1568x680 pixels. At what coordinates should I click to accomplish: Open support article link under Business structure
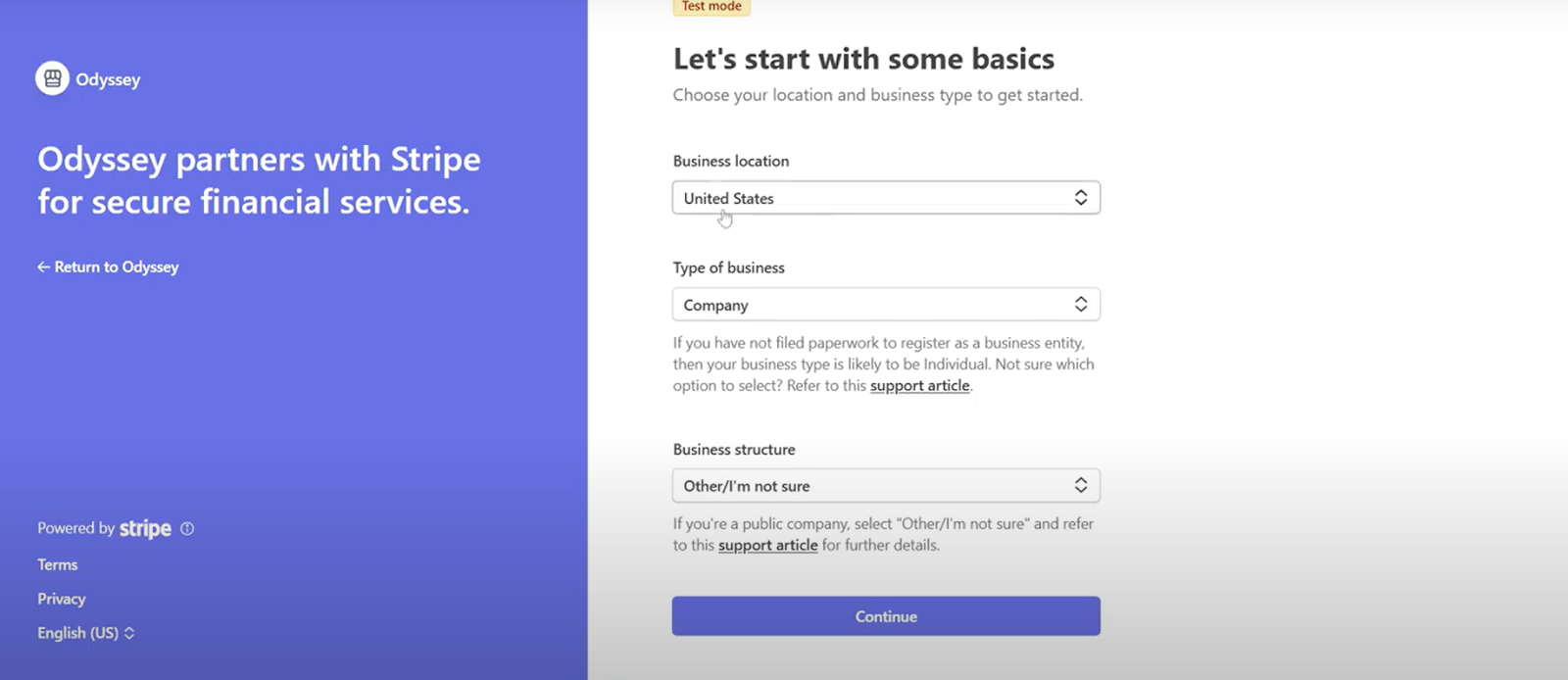coord(767,545)
